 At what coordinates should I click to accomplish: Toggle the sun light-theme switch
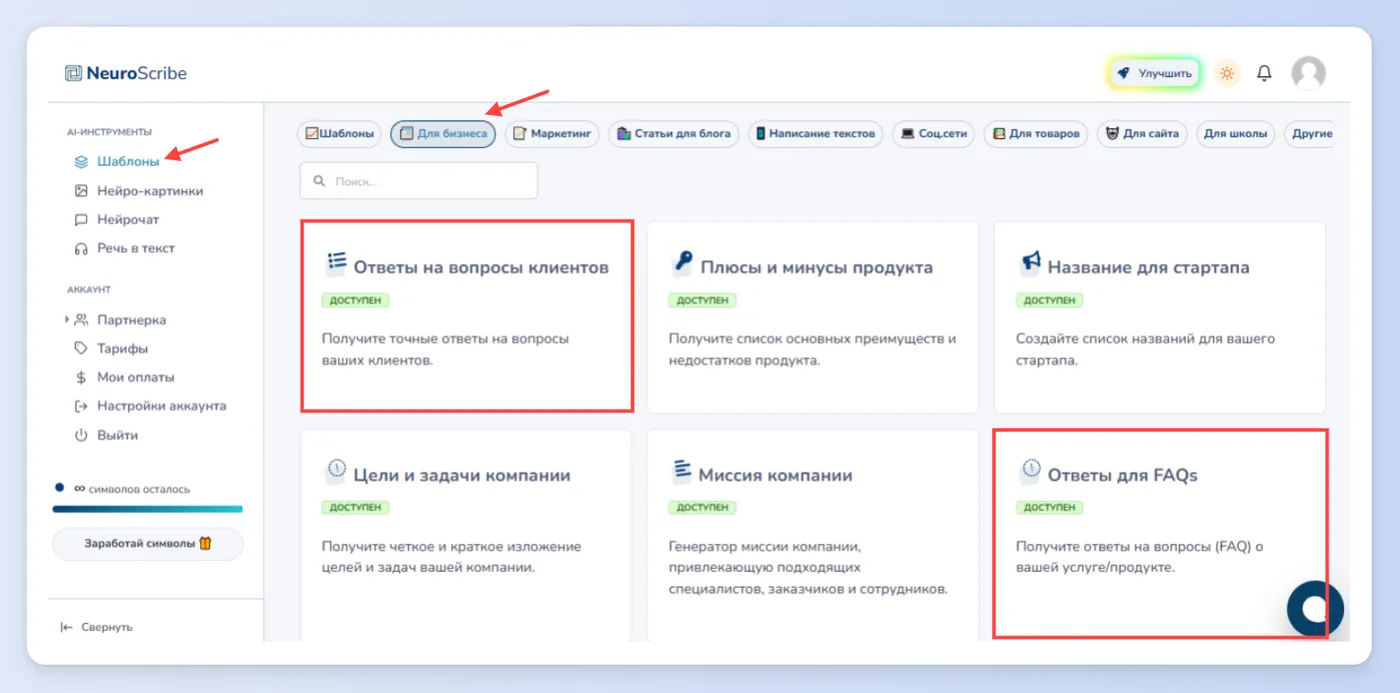(x=1227, y=73)
